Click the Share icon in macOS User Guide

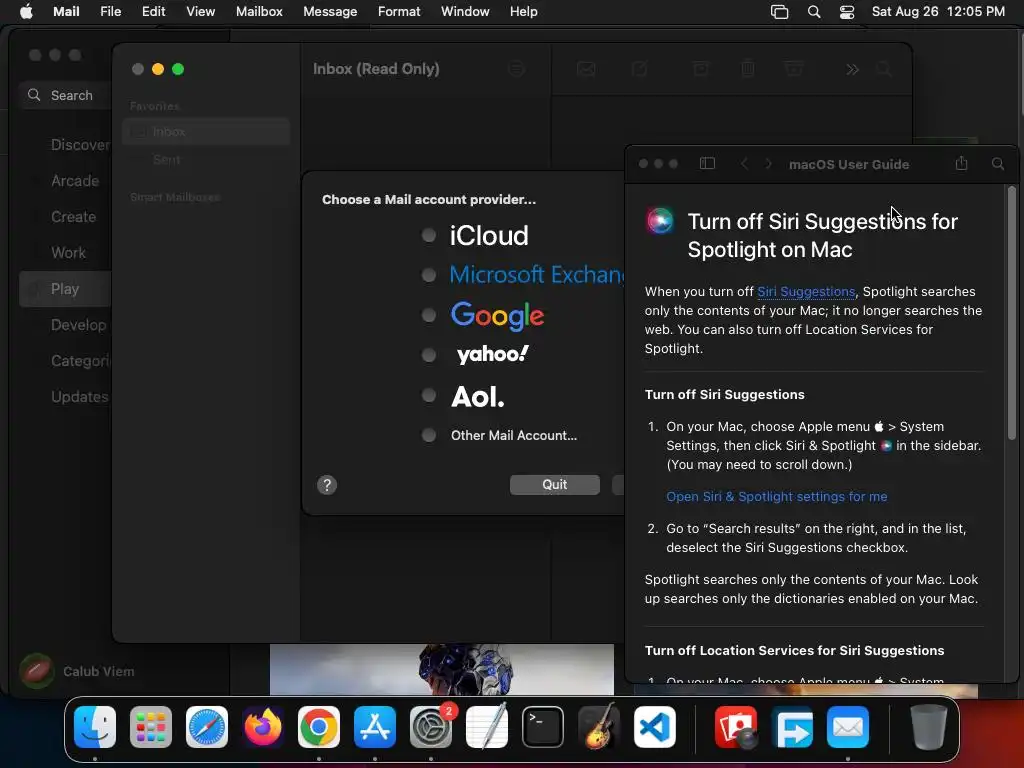tap(961, 163)
